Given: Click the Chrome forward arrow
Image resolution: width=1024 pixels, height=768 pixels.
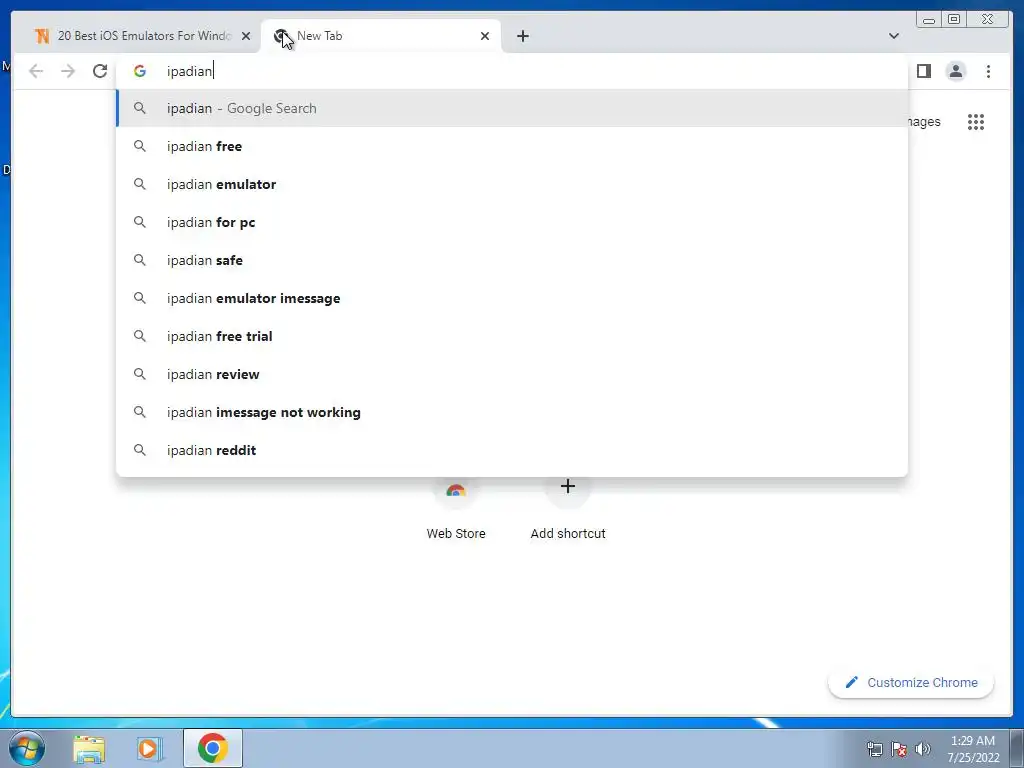Looking at the screenshot, I should tap(68, 71).
